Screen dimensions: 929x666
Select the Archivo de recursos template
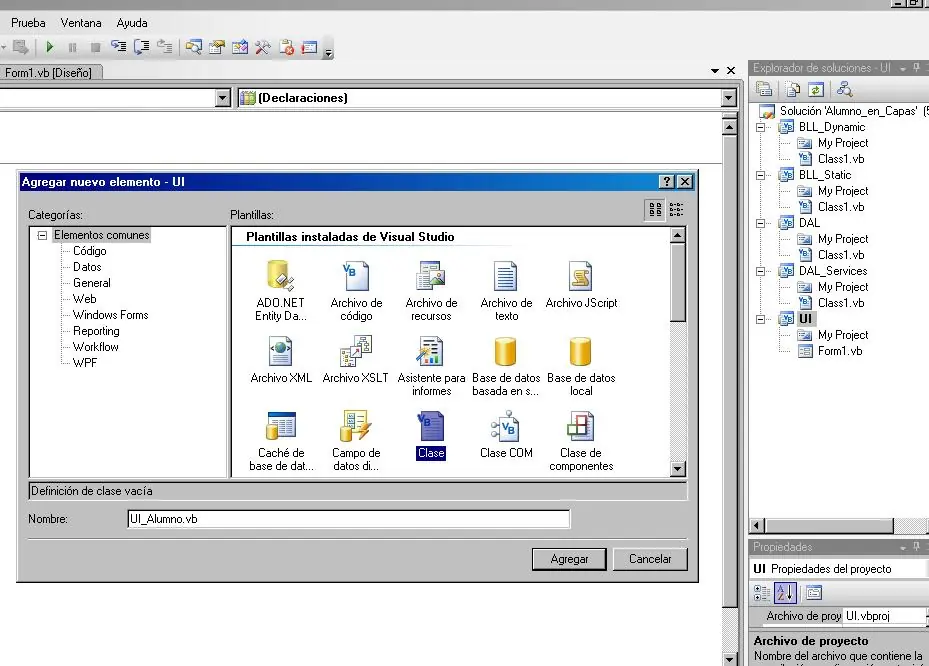coord(431,290)
